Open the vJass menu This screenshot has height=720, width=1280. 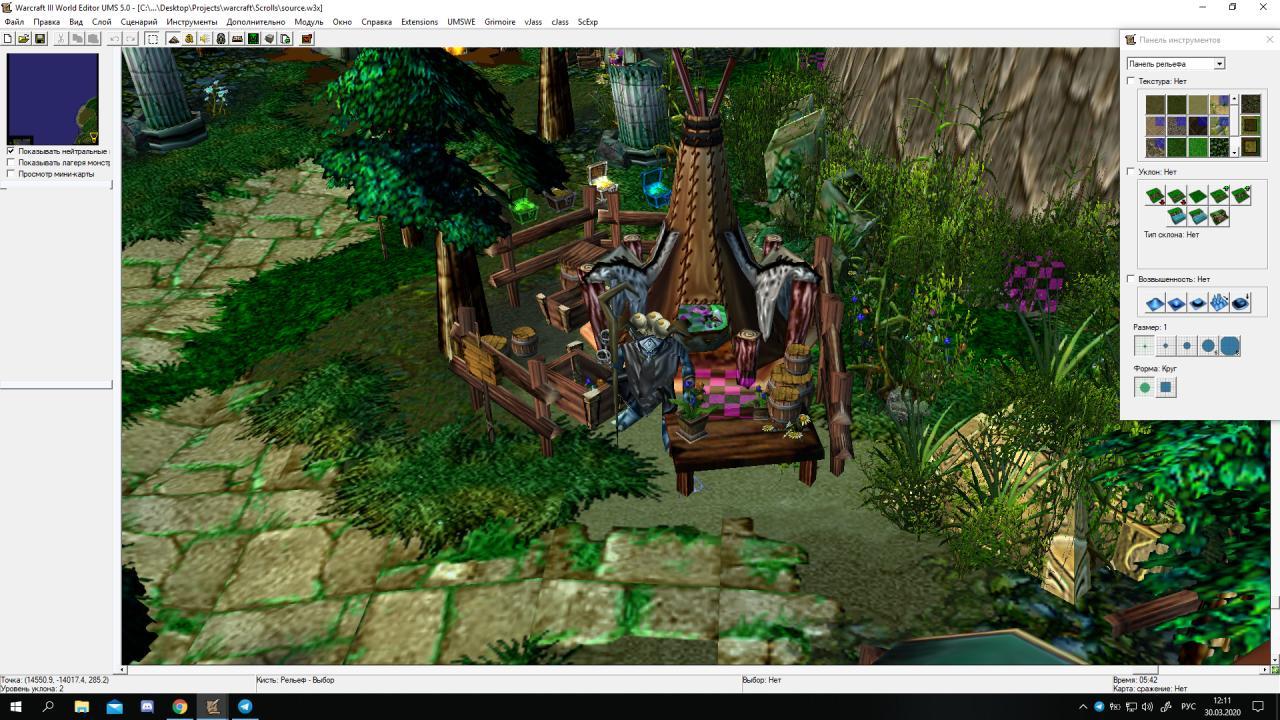coord(533,22)
